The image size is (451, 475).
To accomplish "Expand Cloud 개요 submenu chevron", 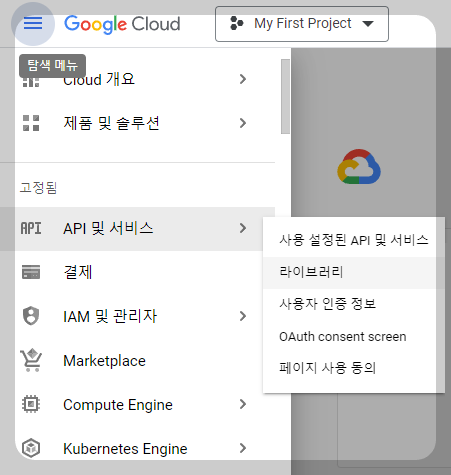I will [243, 79].
